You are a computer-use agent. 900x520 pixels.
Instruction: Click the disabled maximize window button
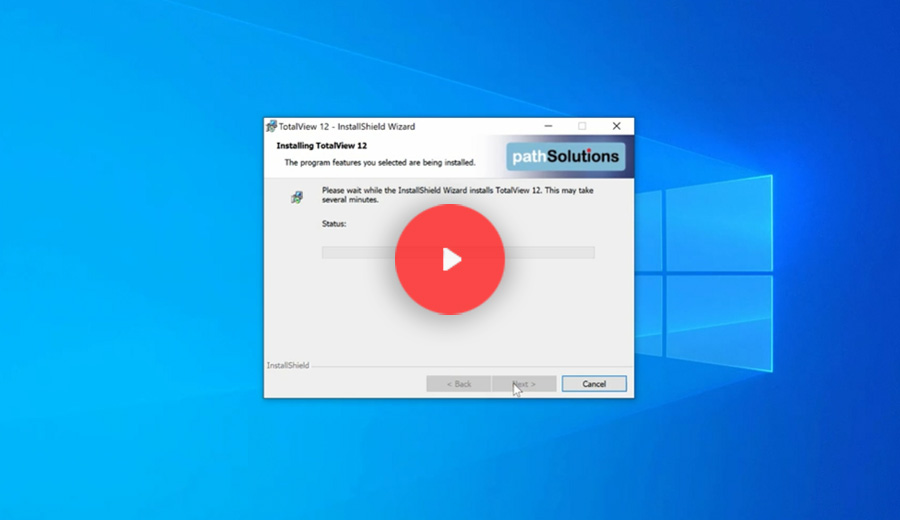pyautogui.click(x=582, y=126)
